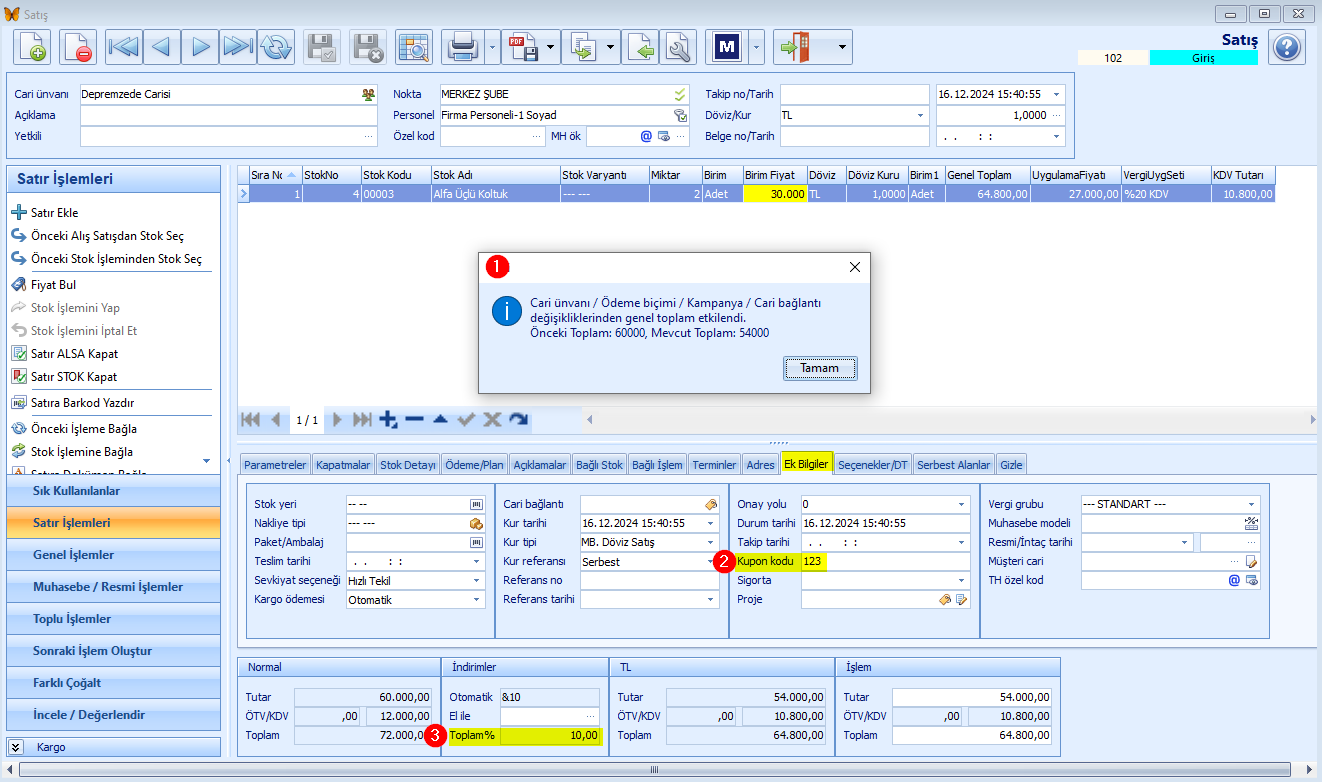Switch to the Serbest Alanlar tab
This screenshot has height=782, width=1322.
(x=954, y=464)
